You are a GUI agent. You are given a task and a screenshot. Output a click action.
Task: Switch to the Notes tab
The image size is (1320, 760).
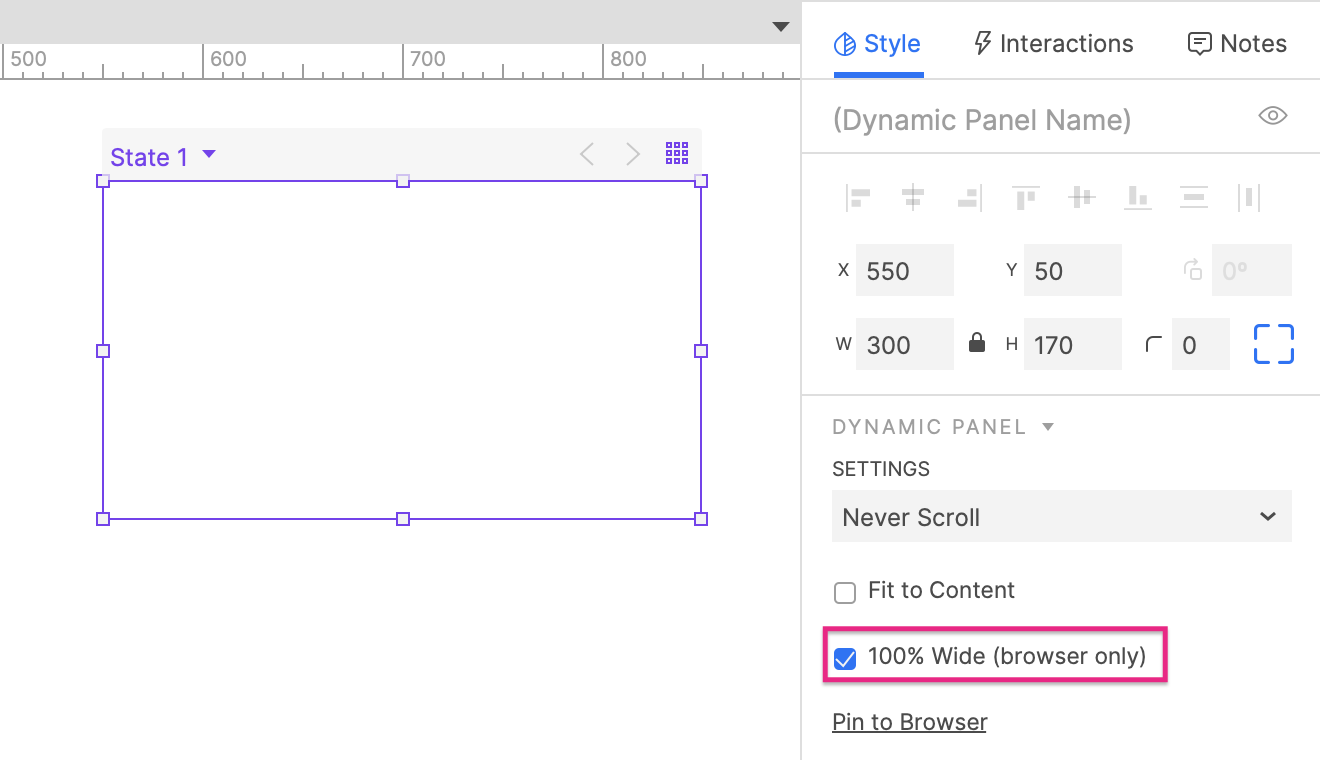point(1236,44)
